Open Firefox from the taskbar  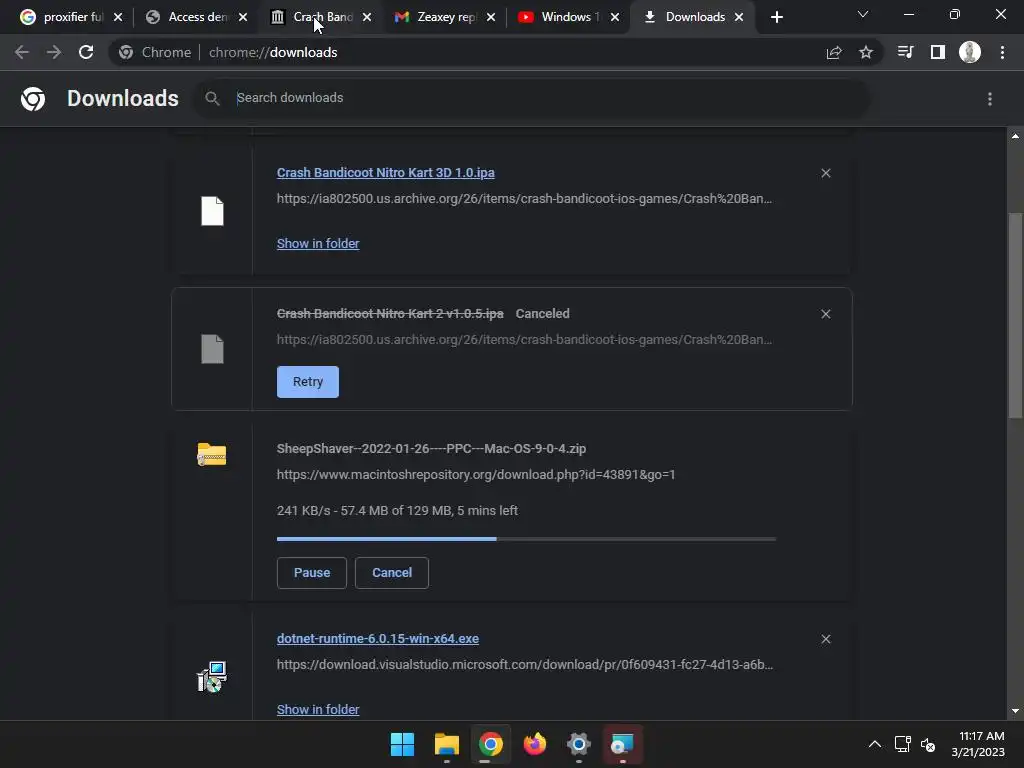point(535,744)
